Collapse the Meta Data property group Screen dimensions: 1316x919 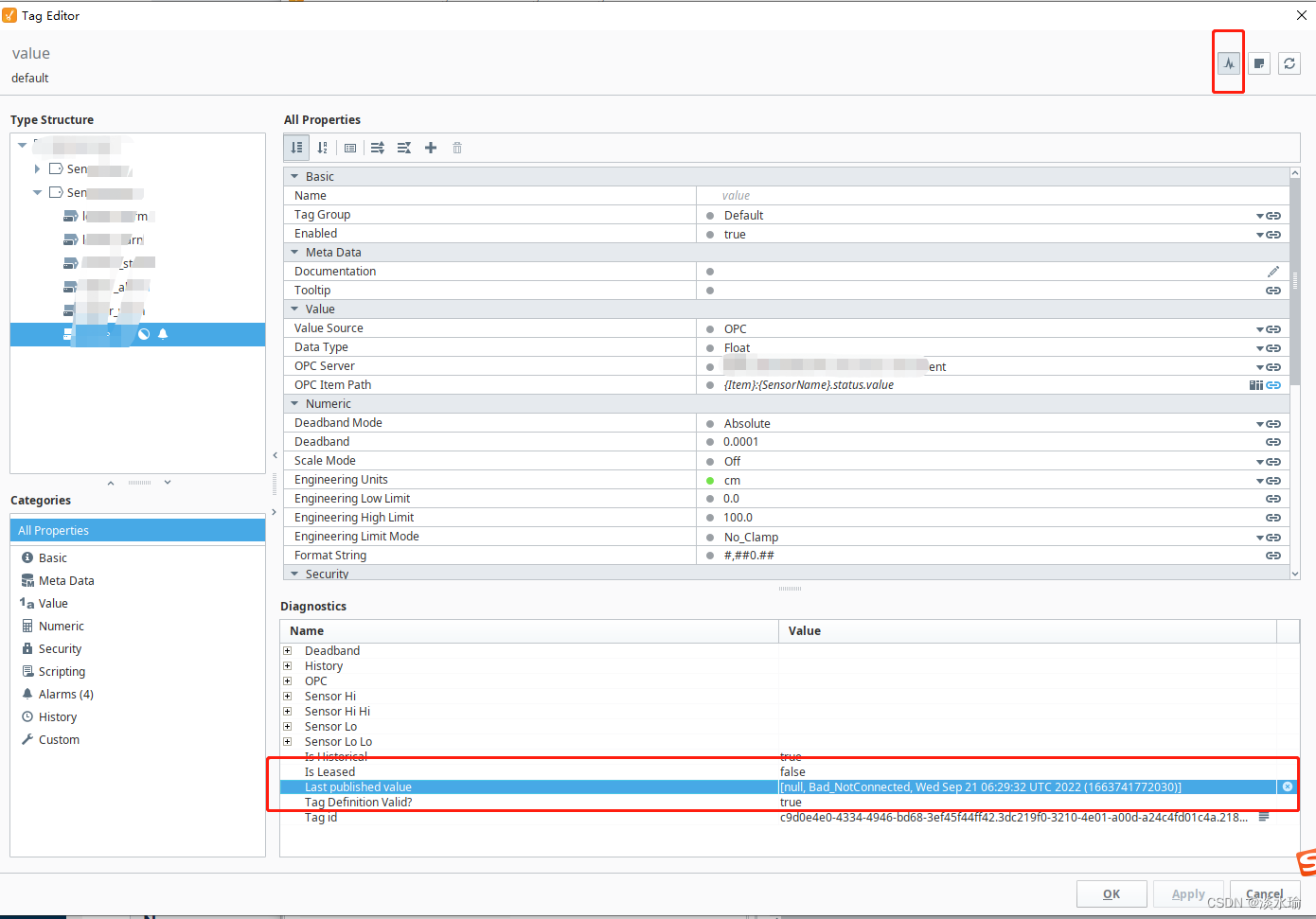coord(294,253)
